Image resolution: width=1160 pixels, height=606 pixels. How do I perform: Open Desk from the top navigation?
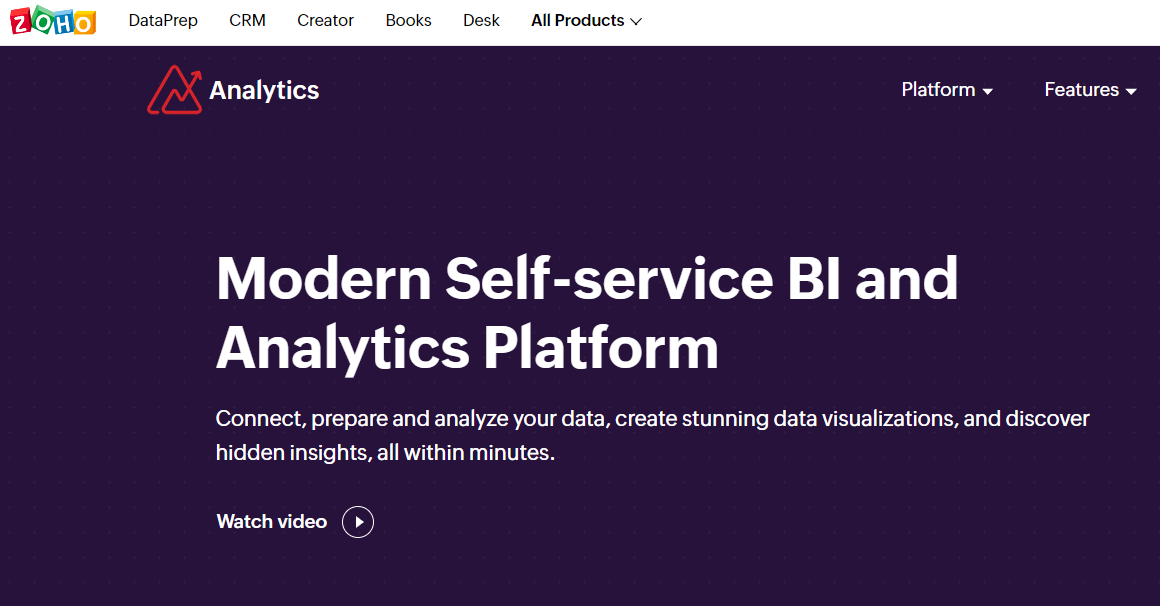(481, 20)
